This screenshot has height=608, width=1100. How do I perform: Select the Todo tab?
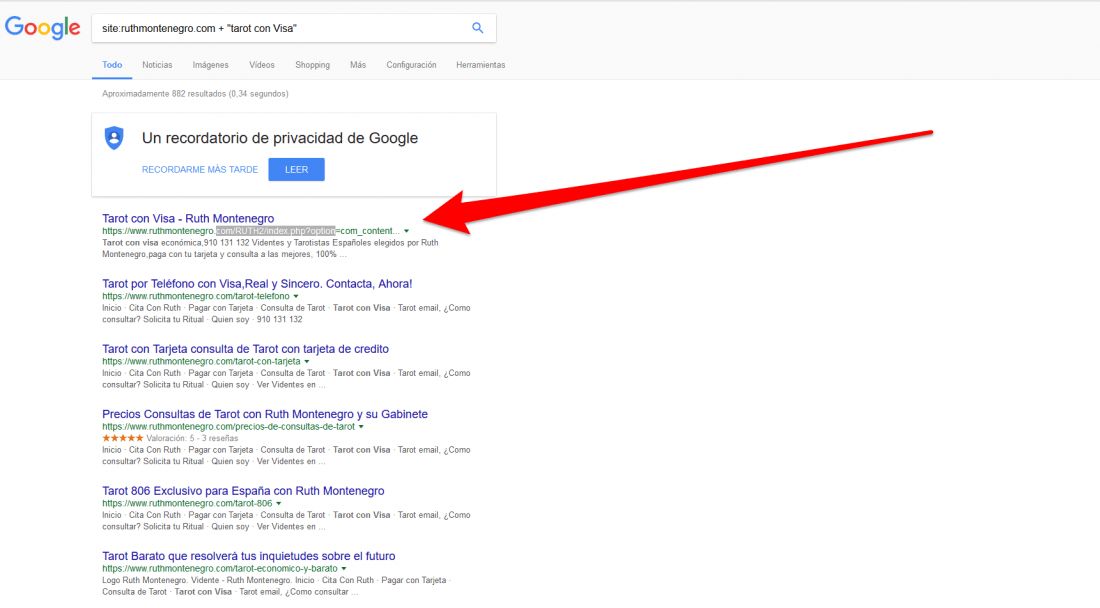tap(112, 65)
